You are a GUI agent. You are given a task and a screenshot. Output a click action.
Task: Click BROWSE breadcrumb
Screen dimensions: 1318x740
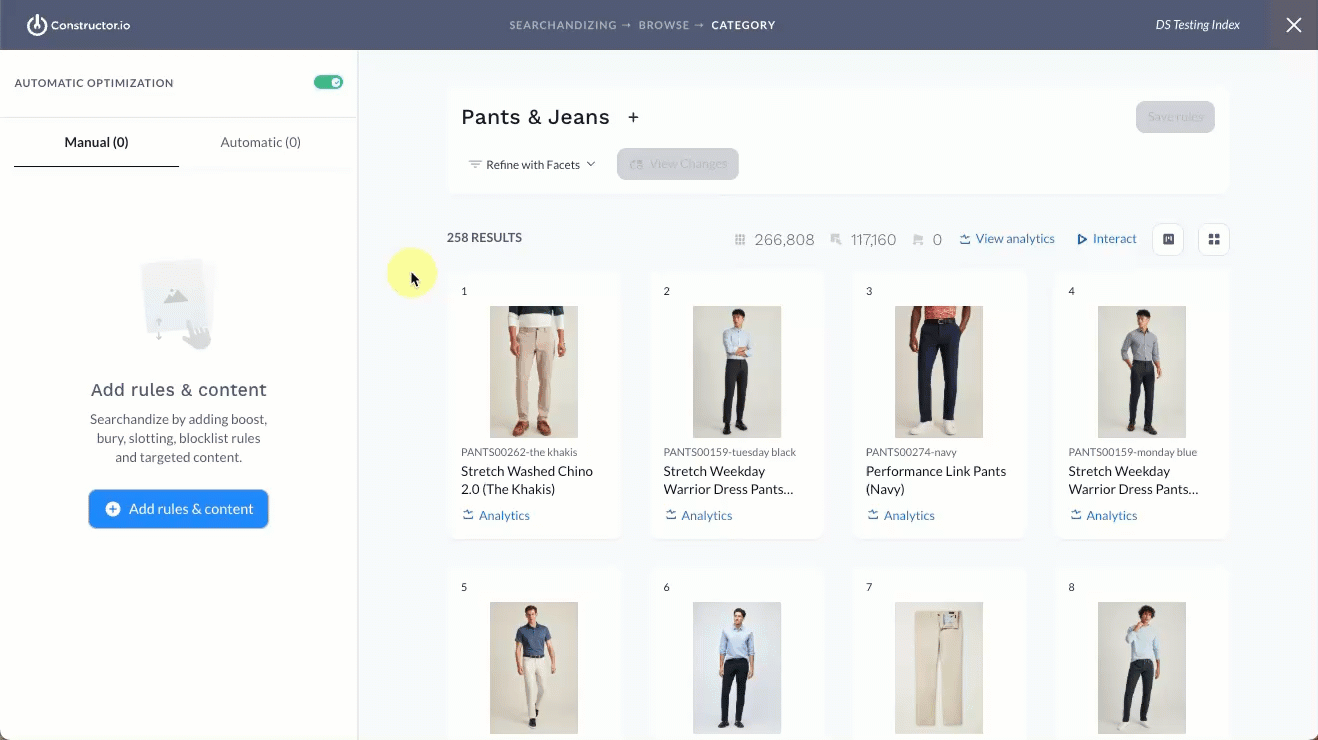tap(664, 25)
